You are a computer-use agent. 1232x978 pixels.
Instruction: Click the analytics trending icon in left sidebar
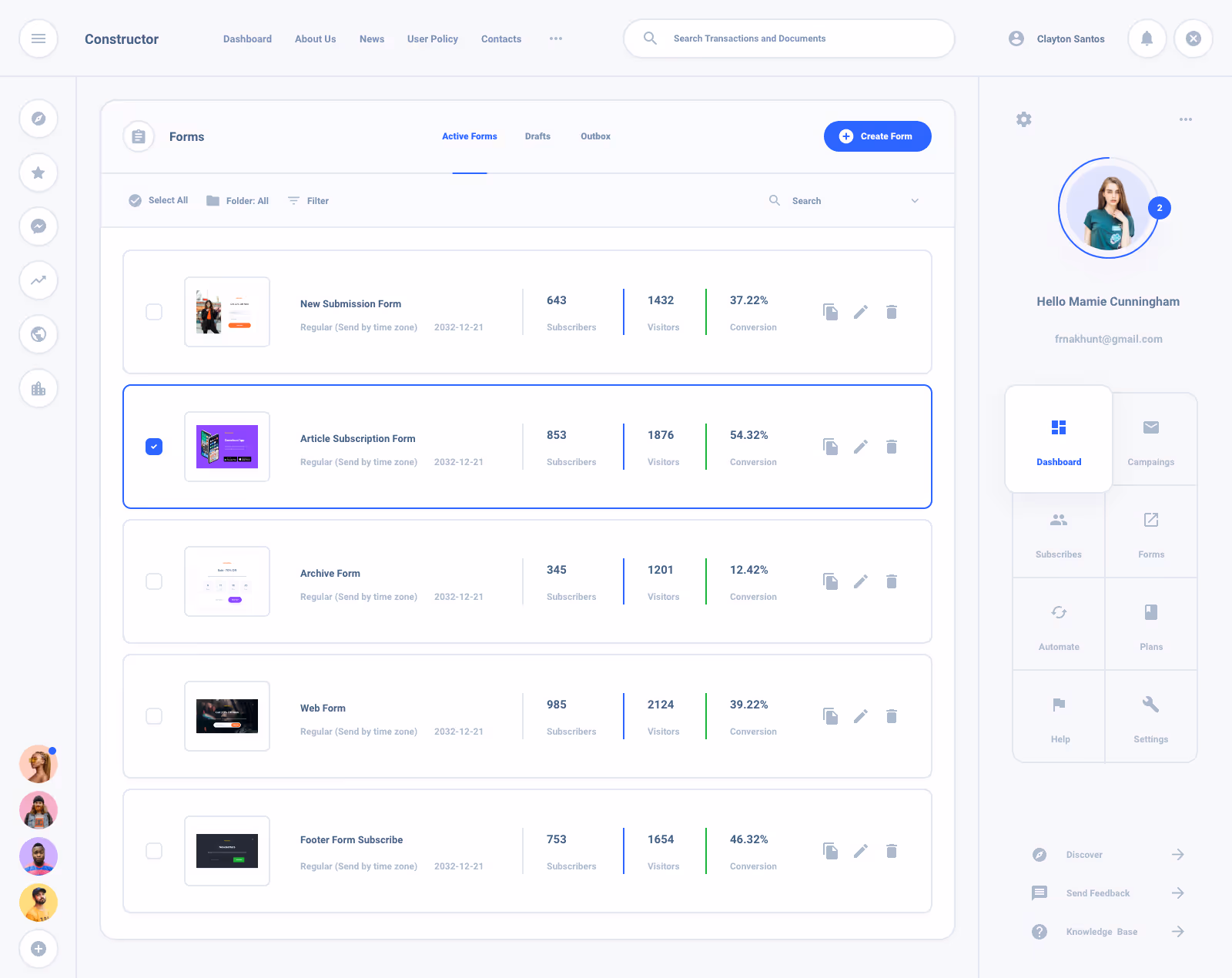click(x=38, y=280)
